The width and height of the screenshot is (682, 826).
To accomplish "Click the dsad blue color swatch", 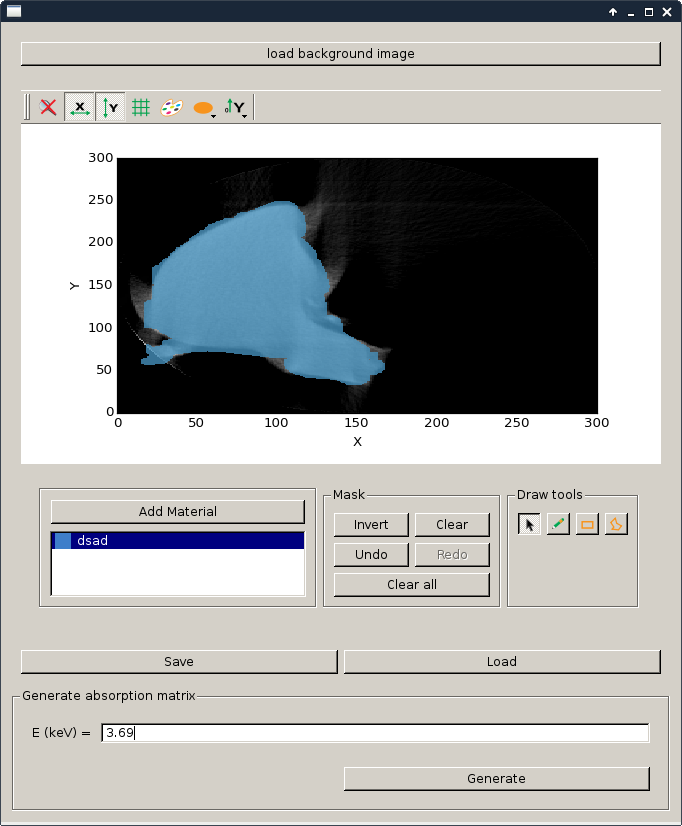I will point(63,540).
